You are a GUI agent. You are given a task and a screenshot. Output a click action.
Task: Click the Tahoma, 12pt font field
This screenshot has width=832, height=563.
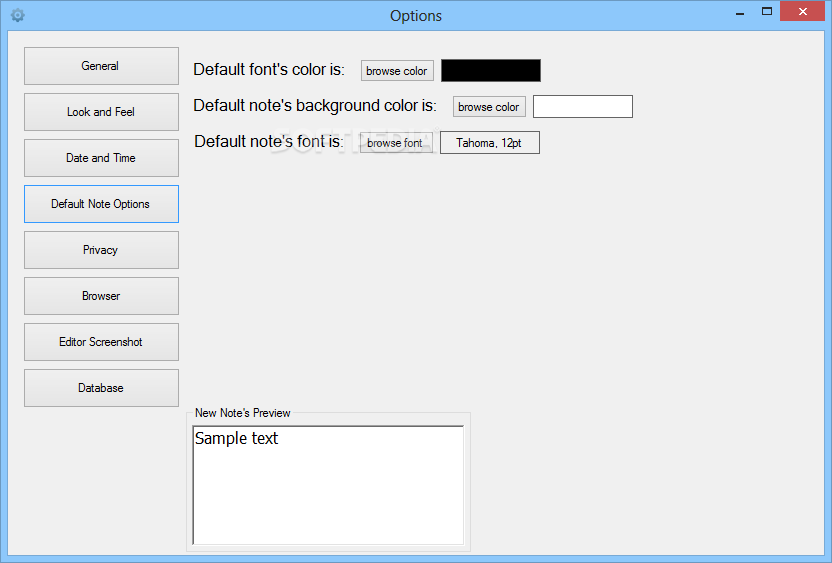(490, 143)
